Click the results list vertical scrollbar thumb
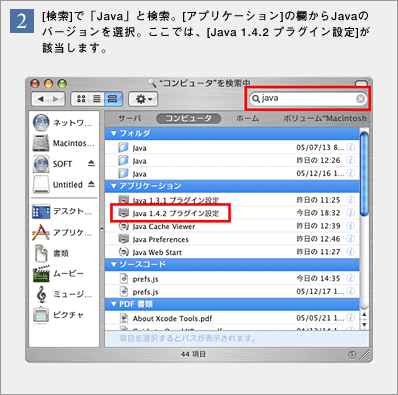This screenshot has height=395, width=398. click(364, 173)
